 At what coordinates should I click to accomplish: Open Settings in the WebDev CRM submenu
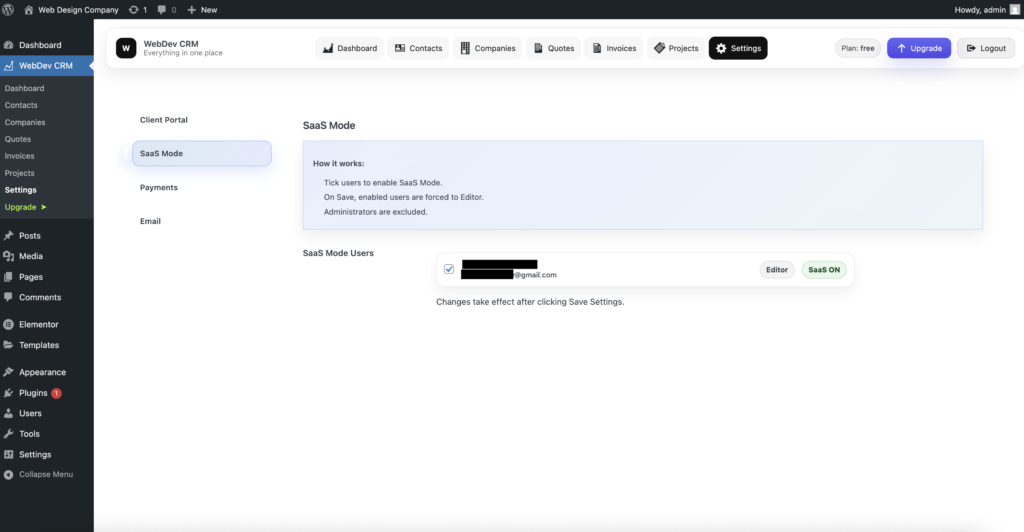(21, 190)
